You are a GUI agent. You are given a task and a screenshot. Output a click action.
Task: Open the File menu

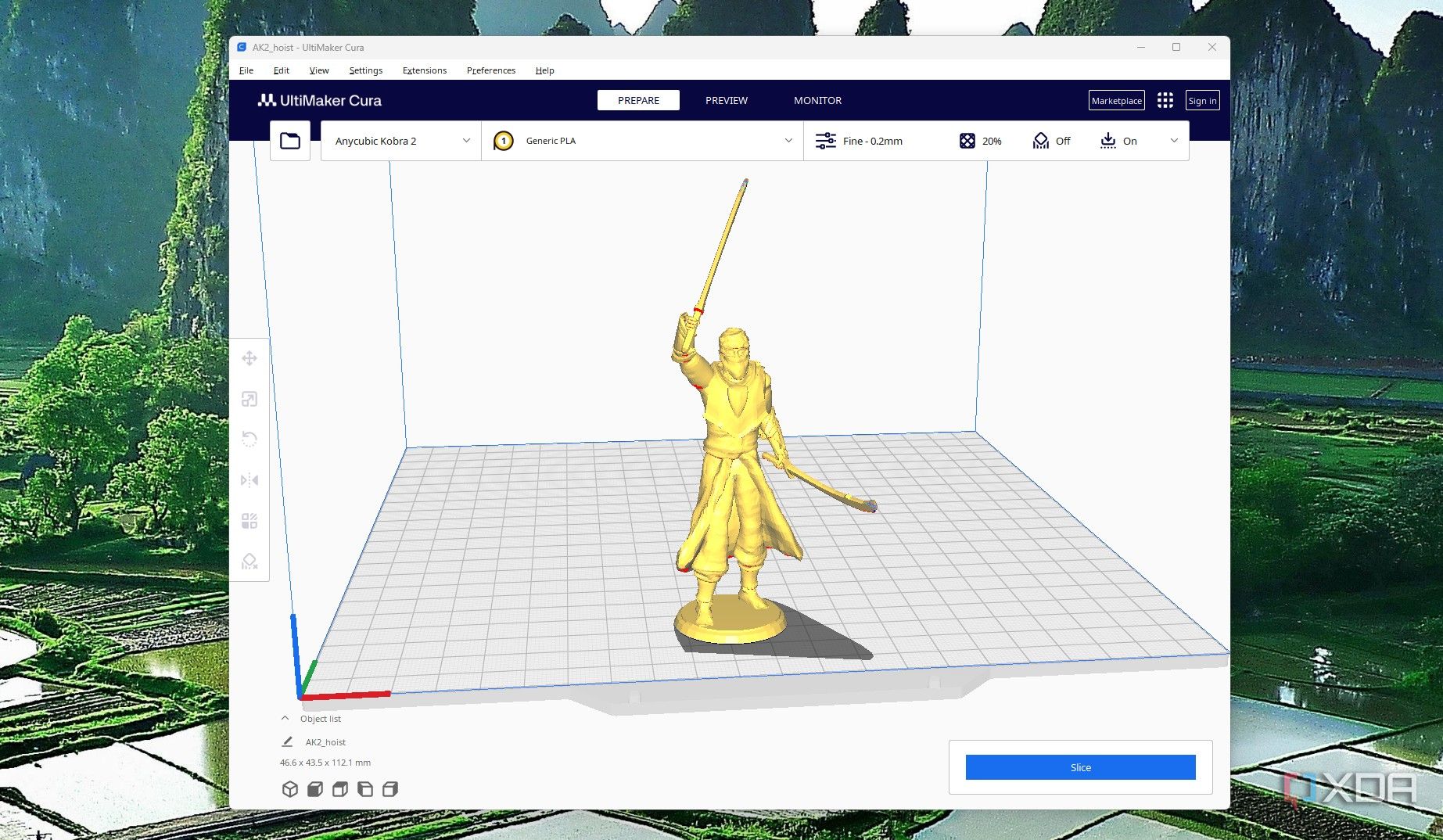point(246,70)
